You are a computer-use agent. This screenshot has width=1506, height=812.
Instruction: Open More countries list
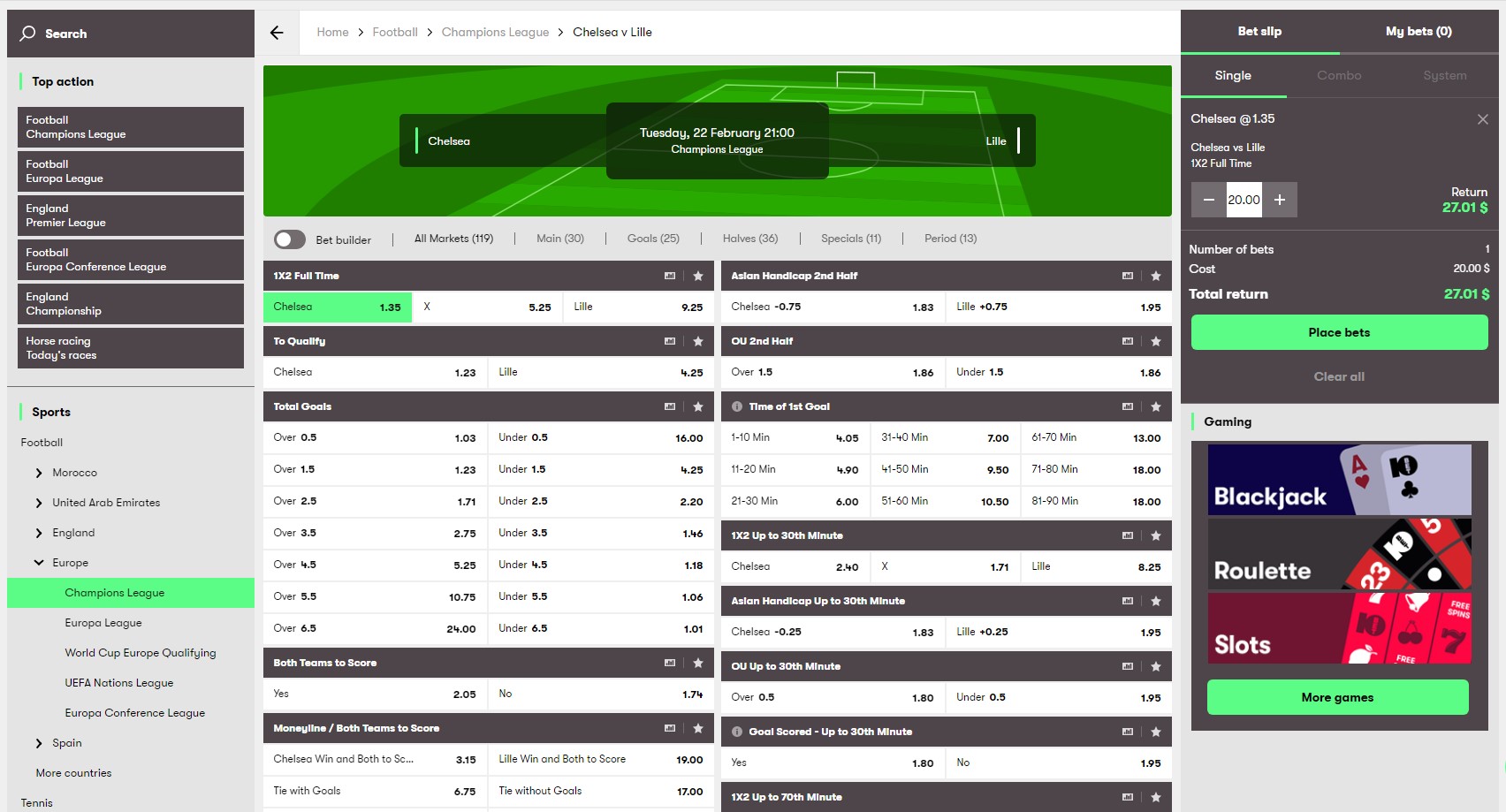tap(73, 773)
